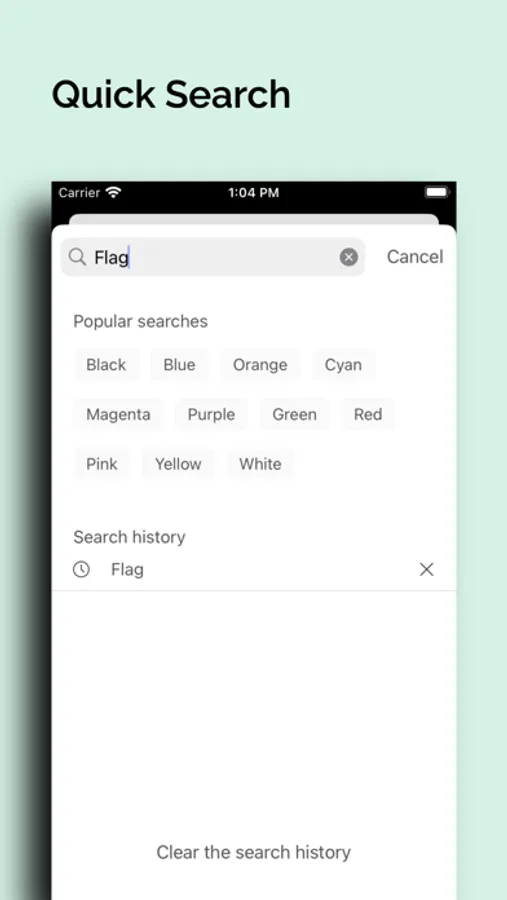507x900 pixels.
Task: Tap the Red search tag
Action: coord(368,414)
